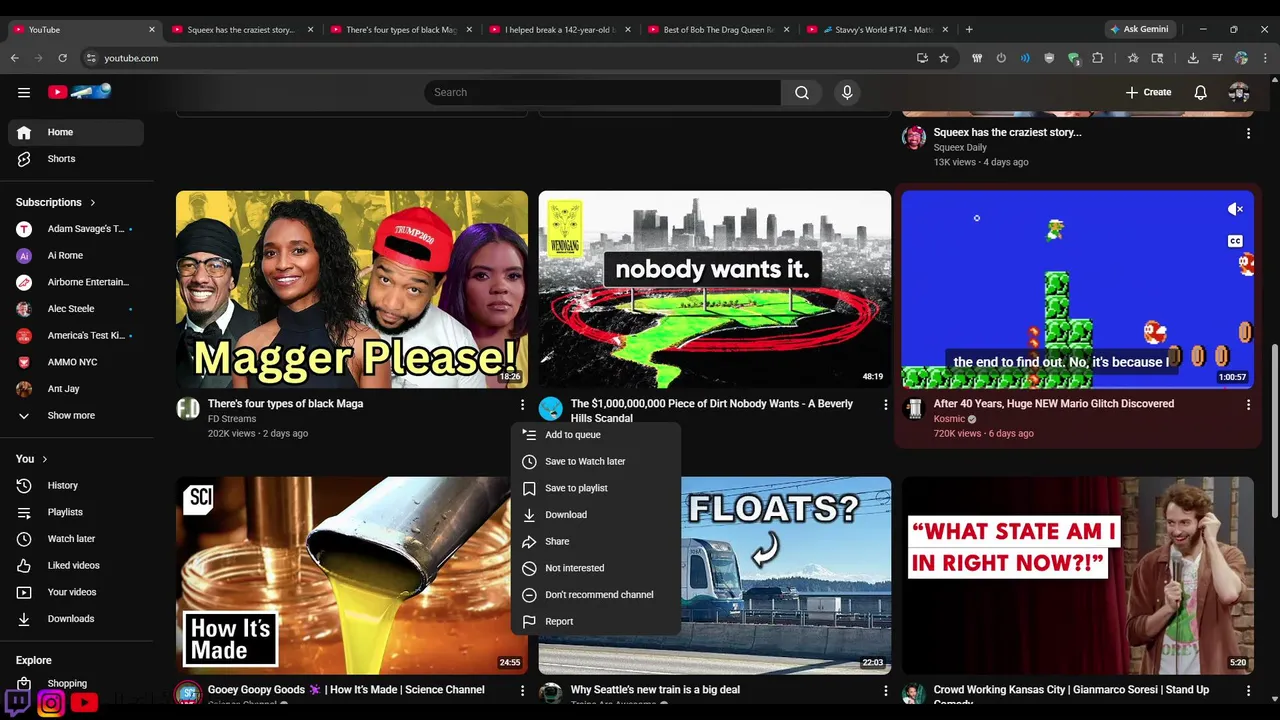Select Share in the context menu
The height and width of the screenshot is (720, 1280).
click(x=596, y=542)
